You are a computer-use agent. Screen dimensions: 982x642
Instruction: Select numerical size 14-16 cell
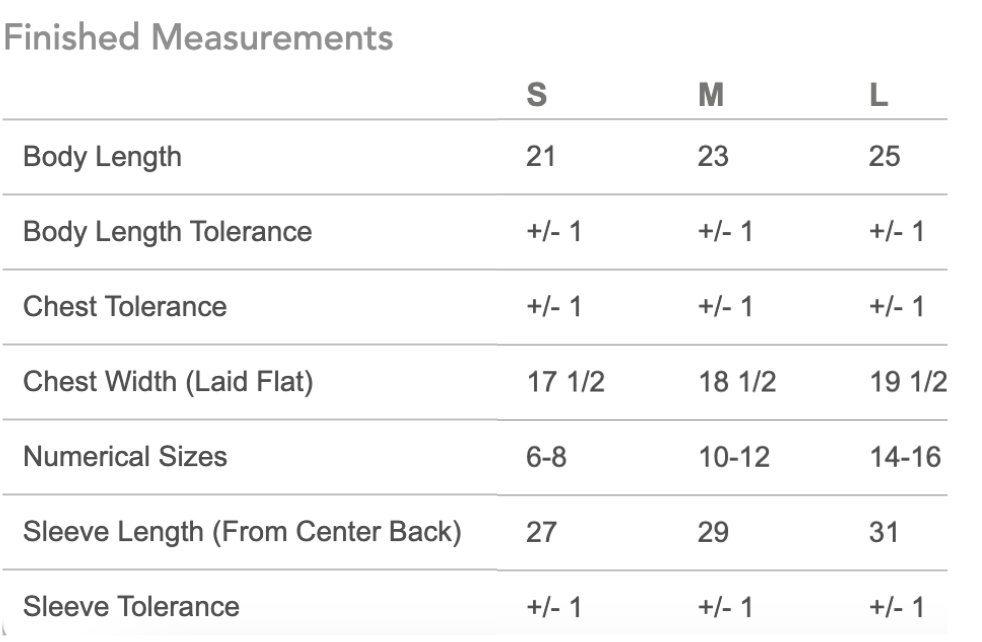pyautogui.click(x=905, y=457)
